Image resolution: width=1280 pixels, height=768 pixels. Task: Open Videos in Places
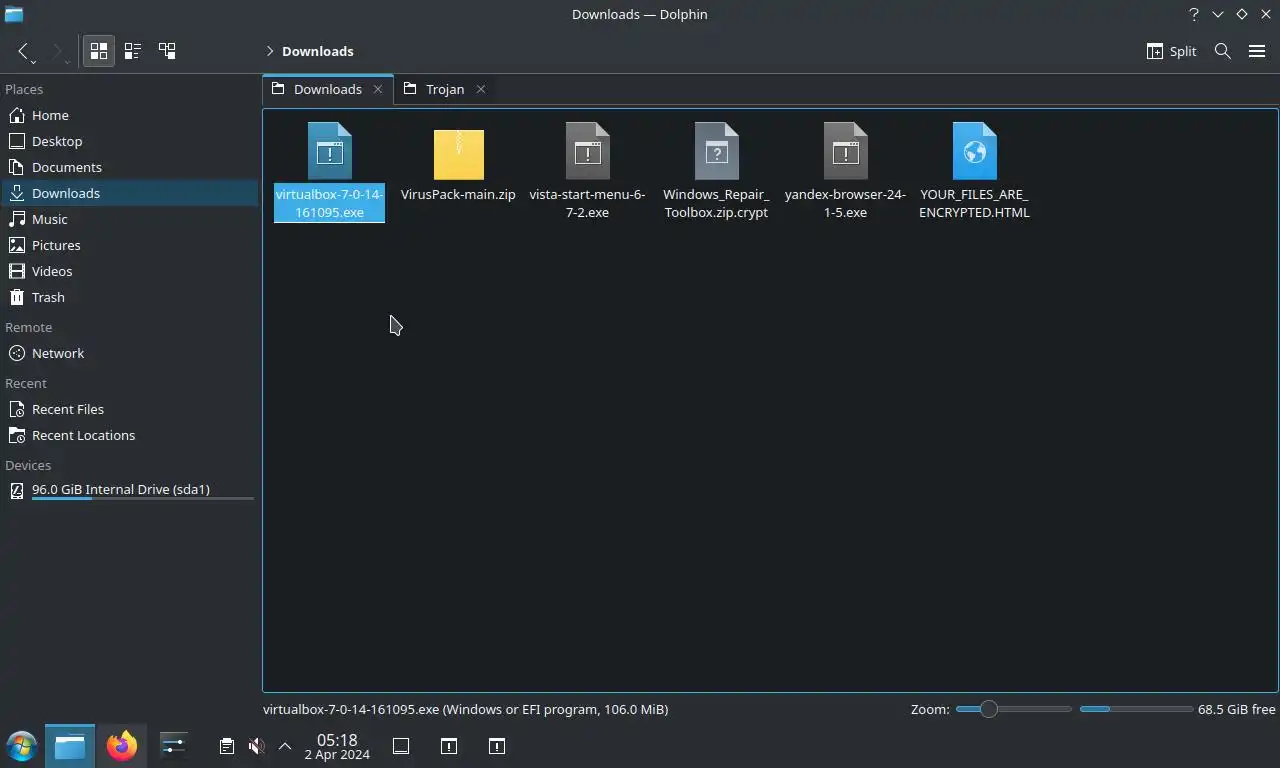tap(130, 271)
